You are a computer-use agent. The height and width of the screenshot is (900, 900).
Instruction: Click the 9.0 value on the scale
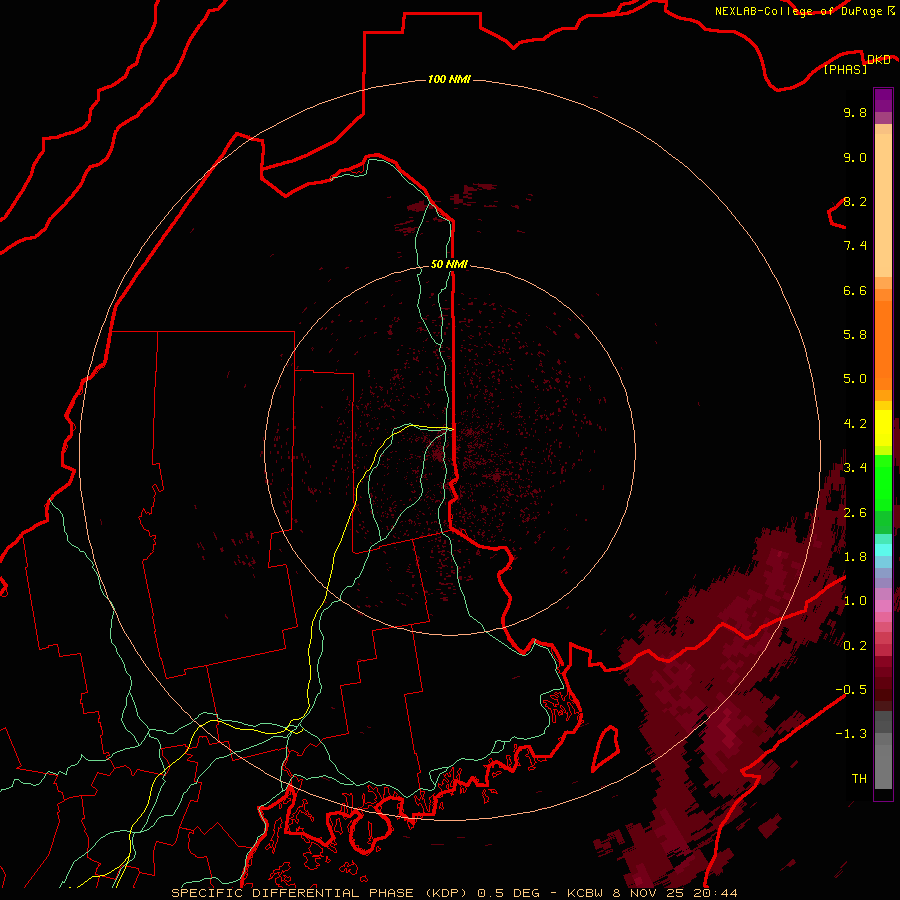tap(855, 157)
